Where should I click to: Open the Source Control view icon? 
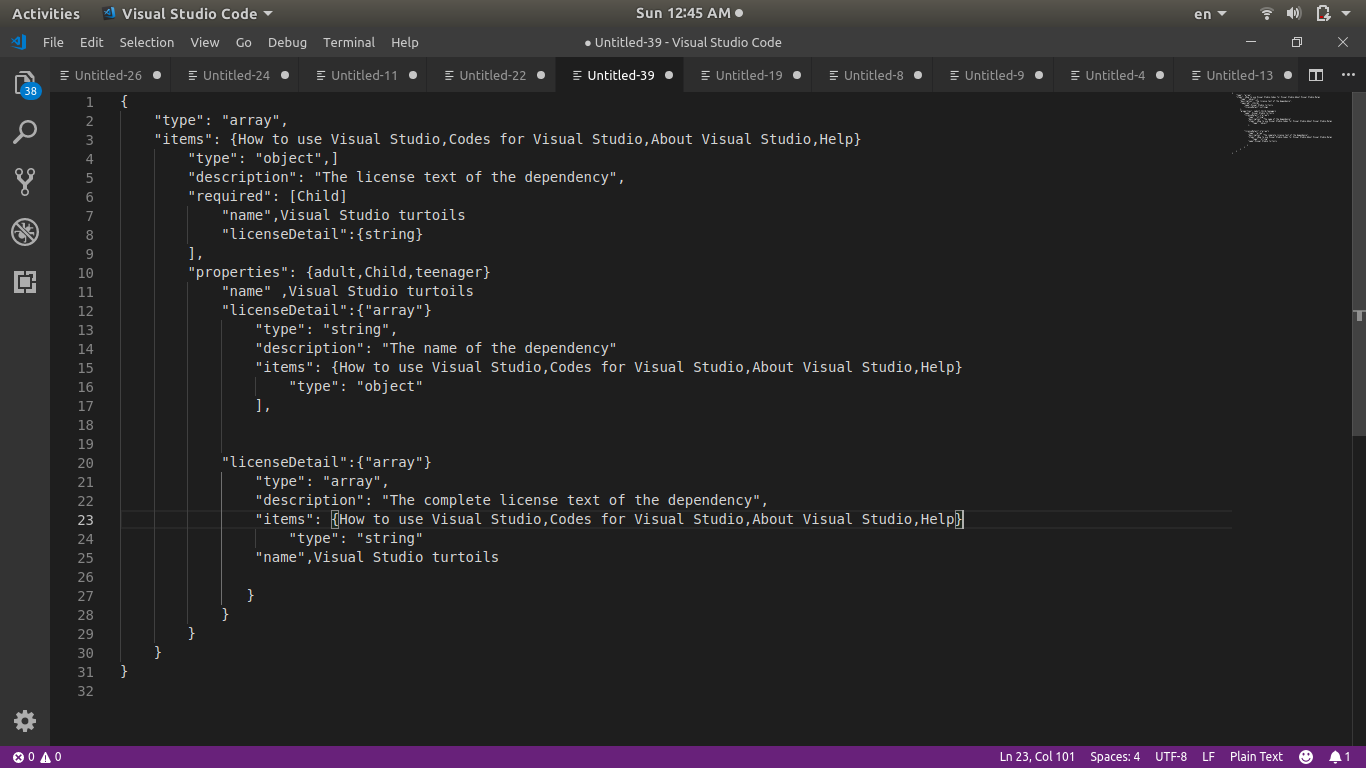(x=25, y=181)
